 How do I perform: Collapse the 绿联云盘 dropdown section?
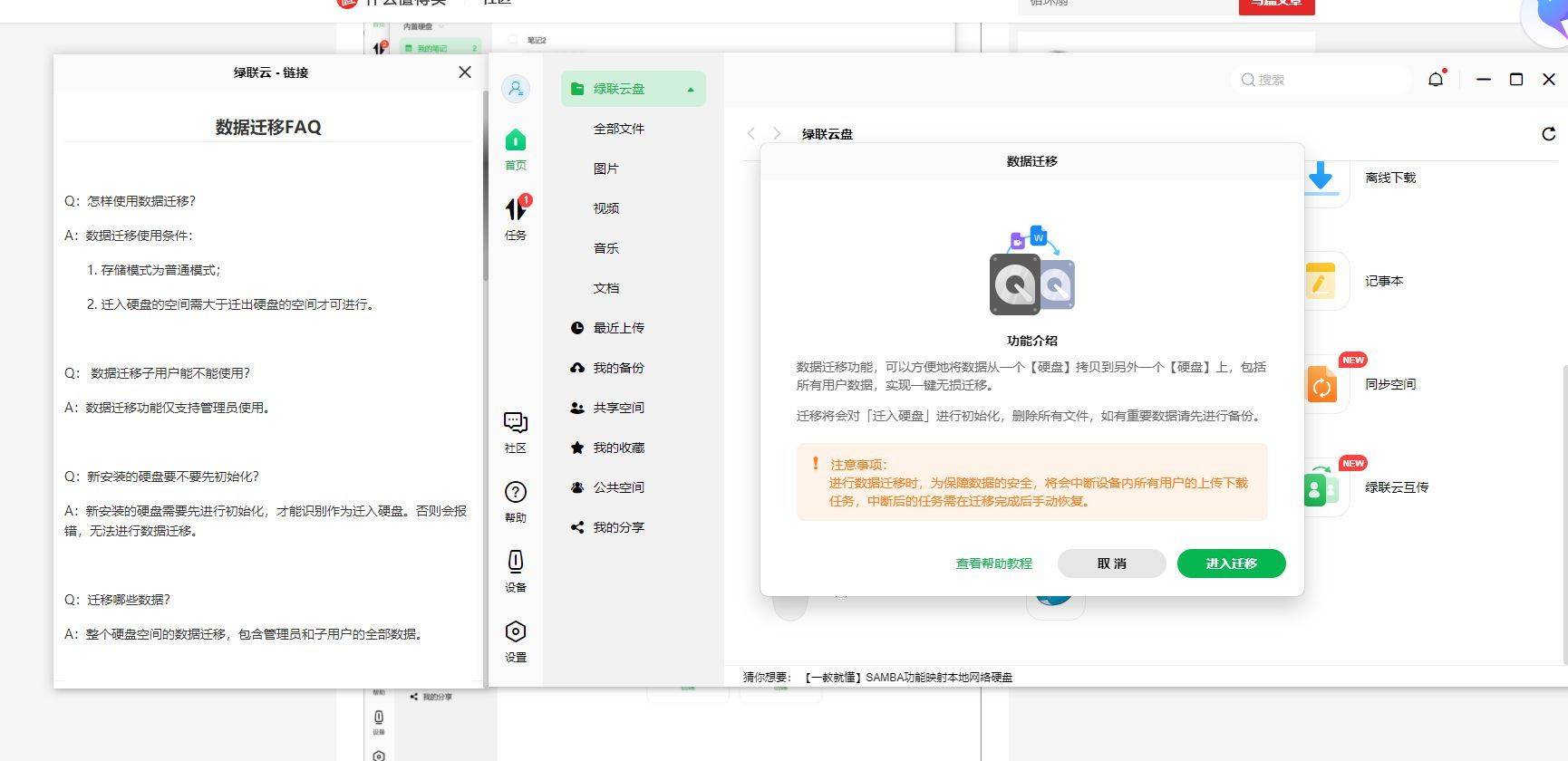(x=691, y=89)
